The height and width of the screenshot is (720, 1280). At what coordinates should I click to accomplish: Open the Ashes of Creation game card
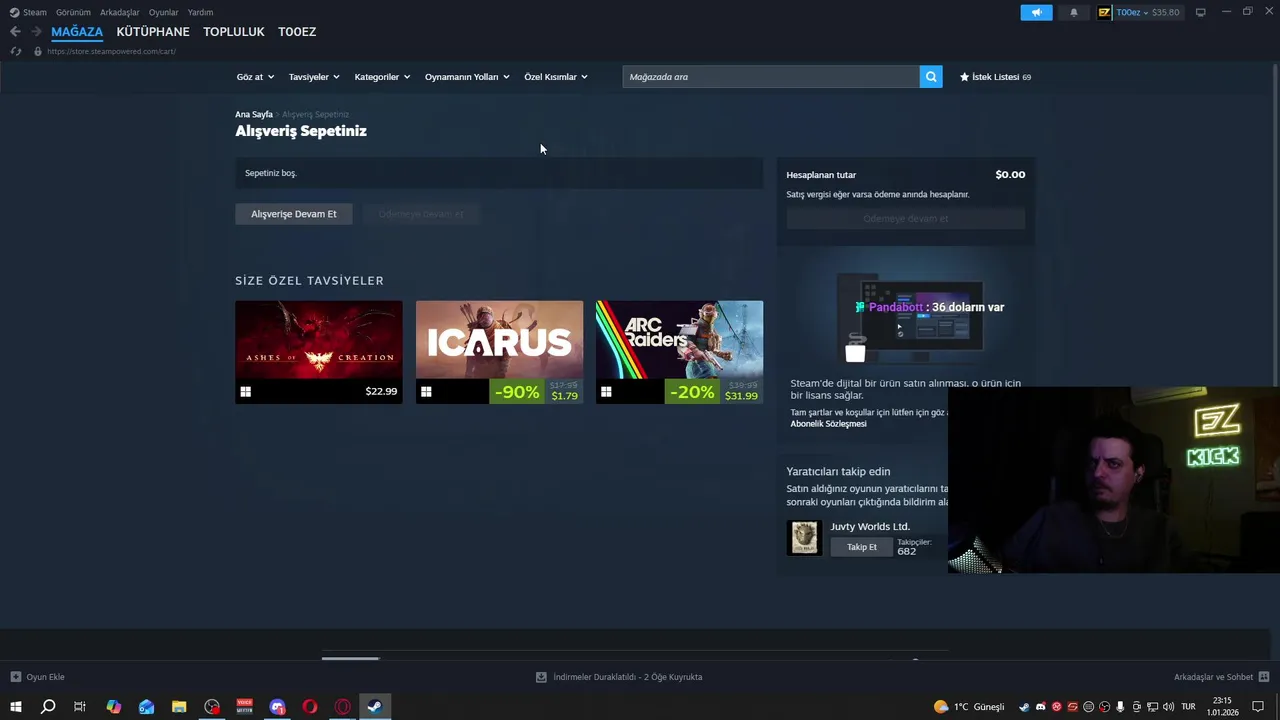[319, 352]
